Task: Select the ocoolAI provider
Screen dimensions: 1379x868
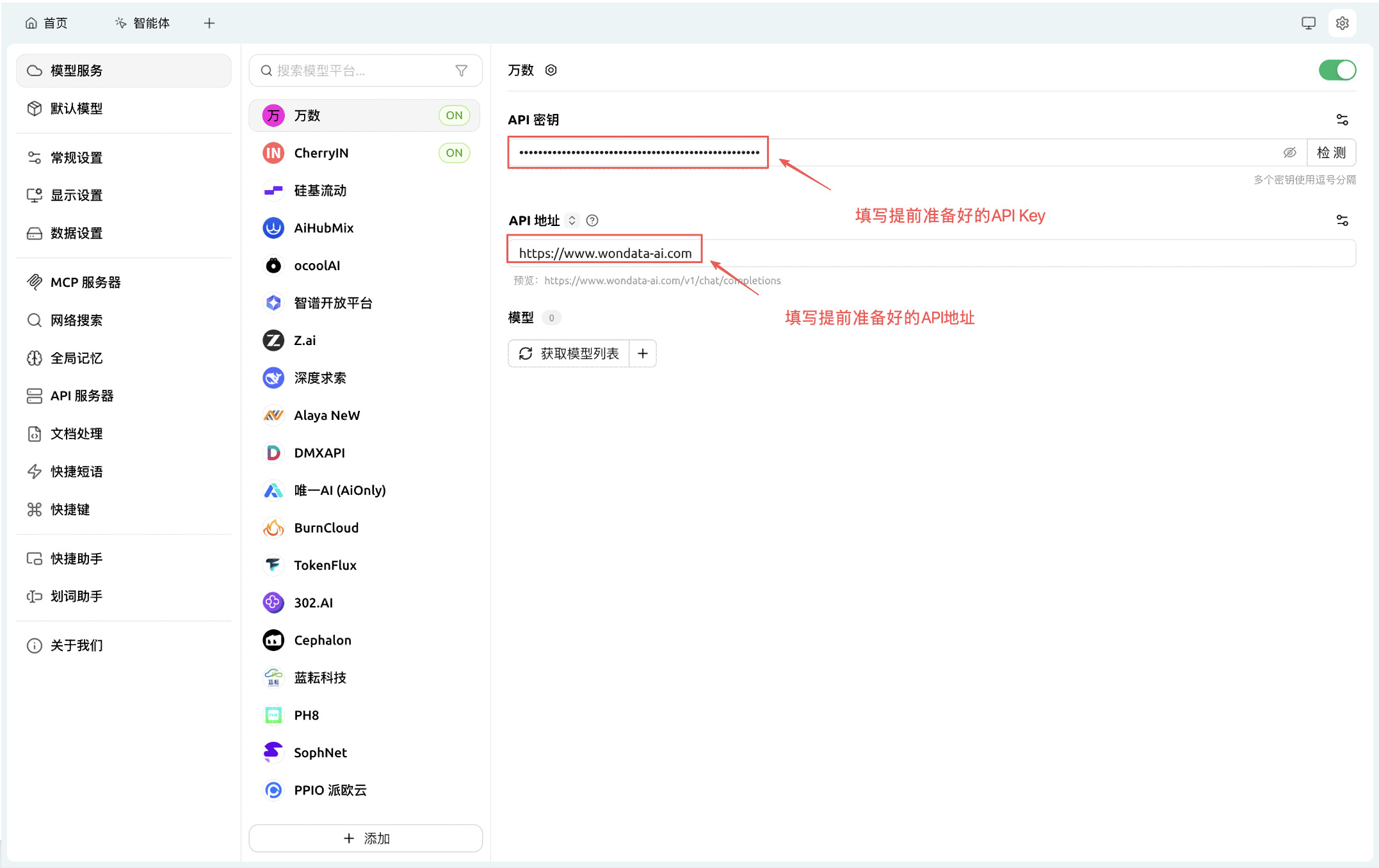Action: pos(364,265)
